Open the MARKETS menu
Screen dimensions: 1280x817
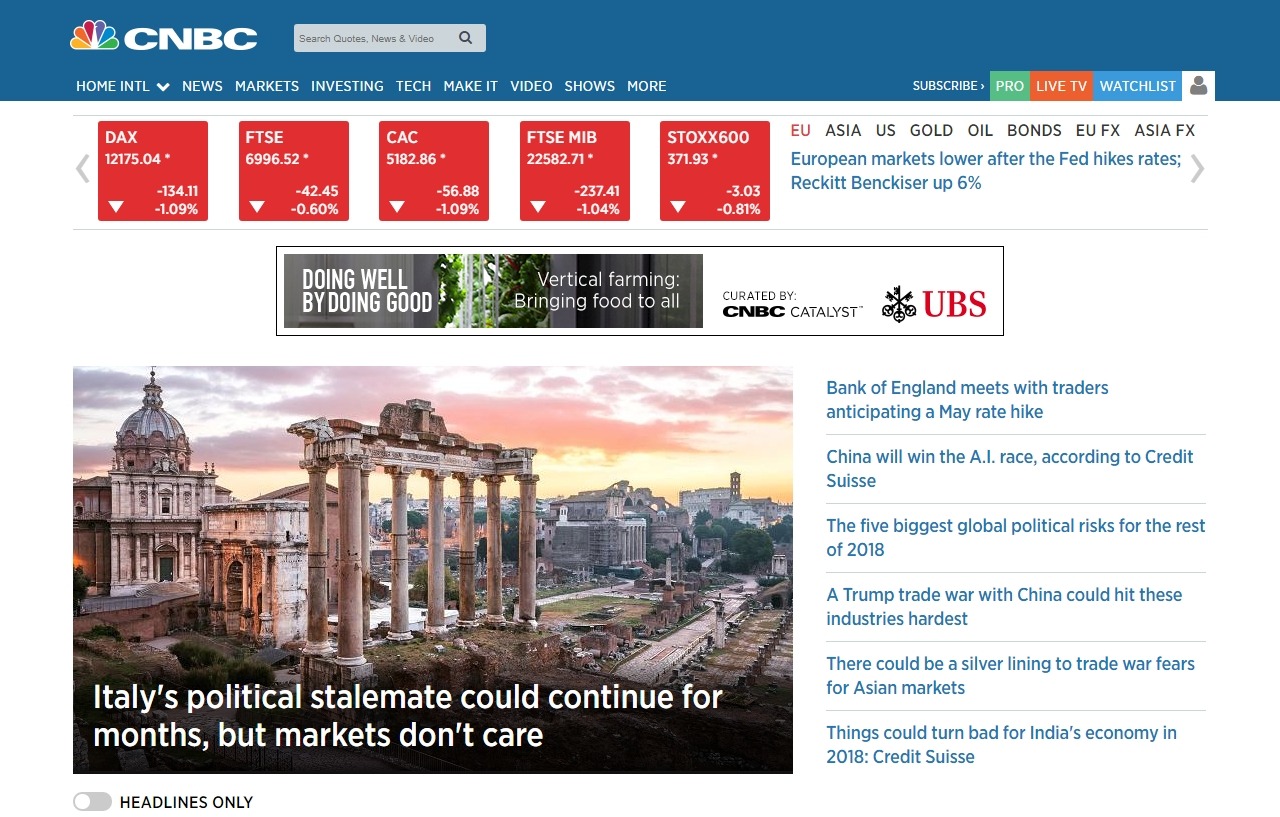click(x=267, y=86)
